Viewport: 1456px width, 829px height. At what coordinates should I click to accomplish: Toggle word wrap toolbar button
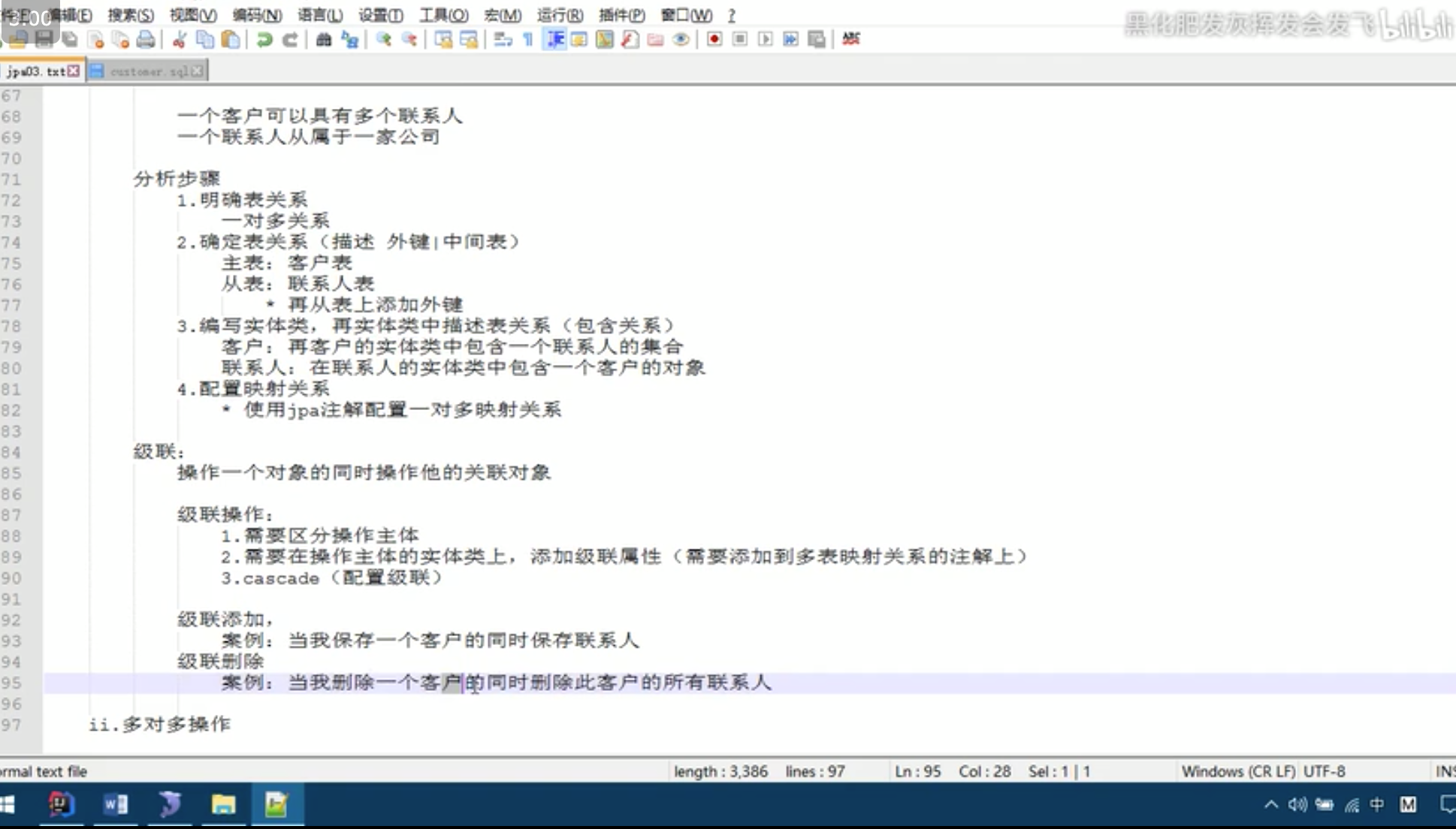click(x=503, y=40)
